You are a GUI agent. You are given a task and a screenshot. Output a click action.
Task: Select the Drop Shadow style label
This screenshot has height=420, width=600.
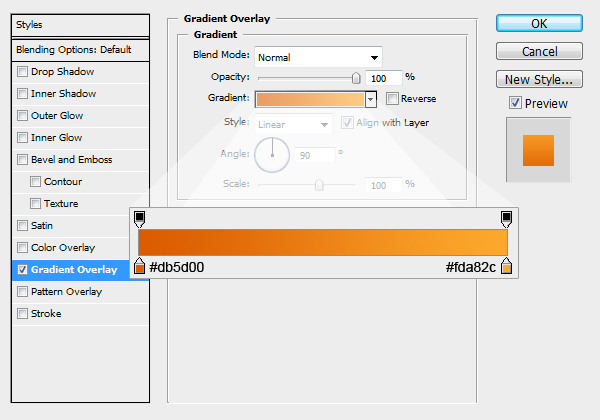click(x=62, y=72)
